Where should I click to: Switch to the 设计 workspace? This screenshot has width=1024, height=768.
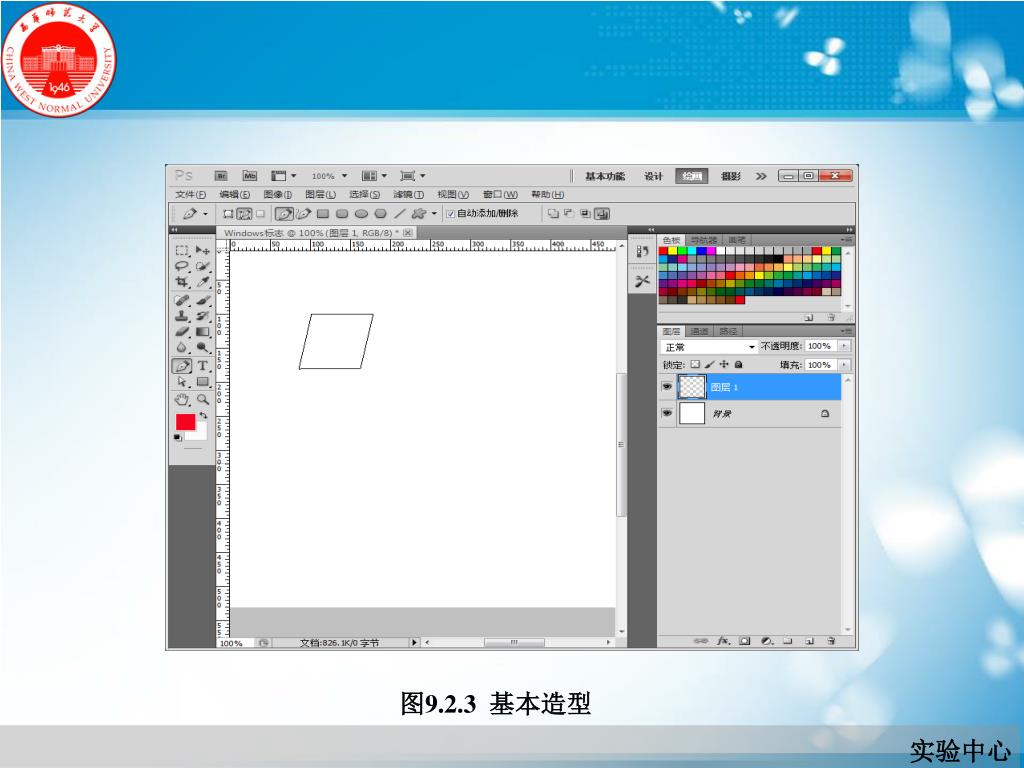(x=653, y=176)
